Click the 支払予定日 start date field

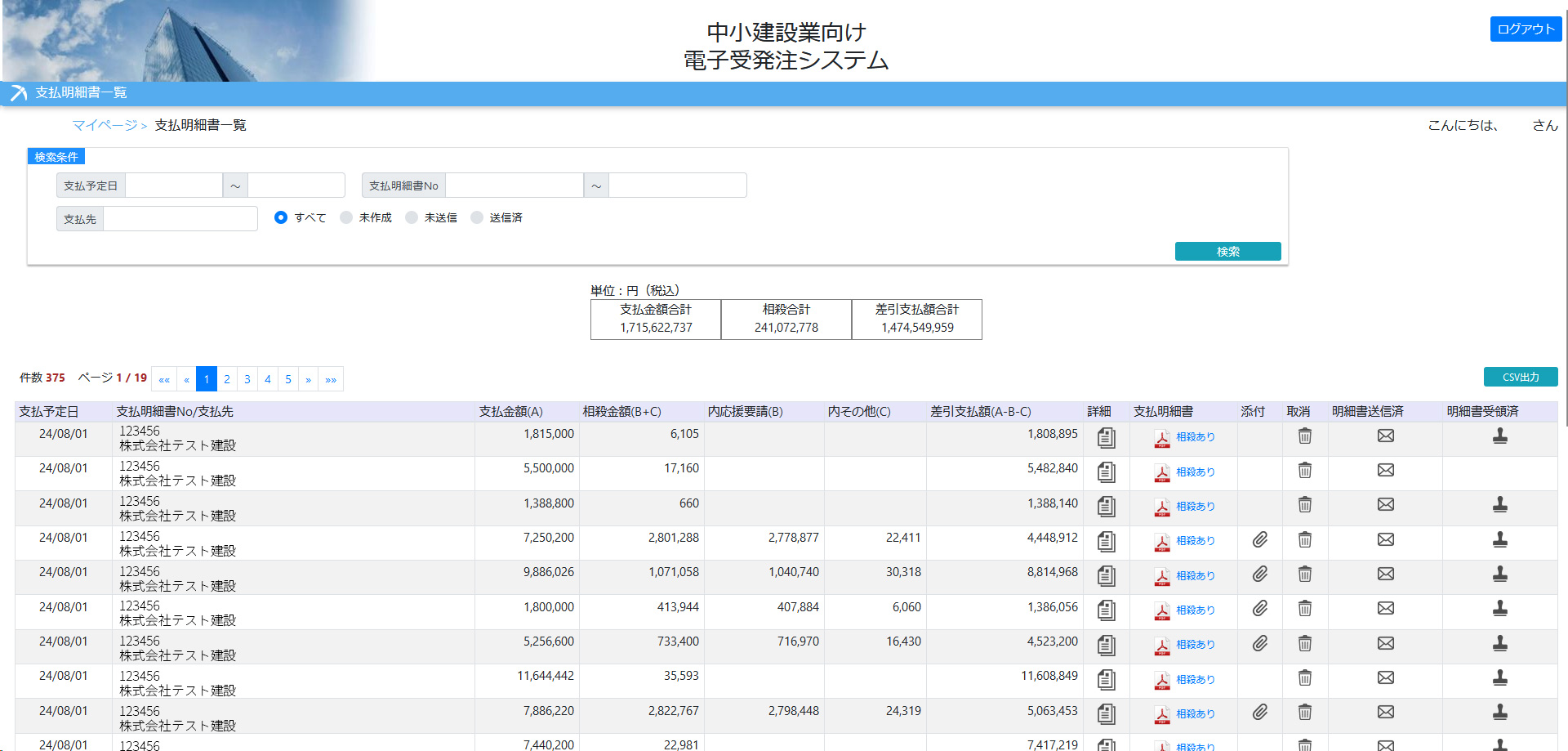tap(174, 186)
